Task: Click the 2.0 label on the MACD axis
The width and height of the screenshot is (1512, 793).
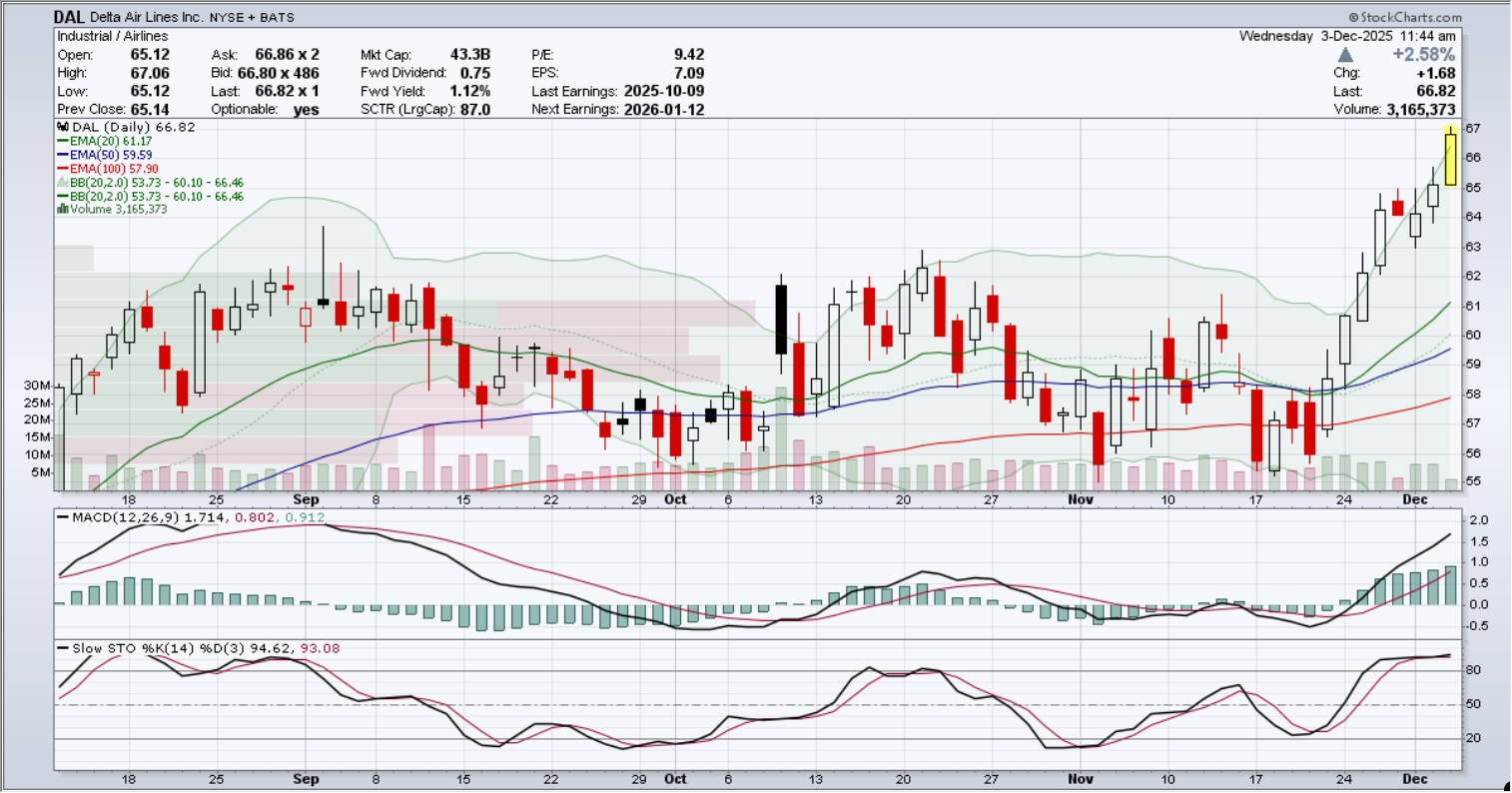Action: point(1479,520)
